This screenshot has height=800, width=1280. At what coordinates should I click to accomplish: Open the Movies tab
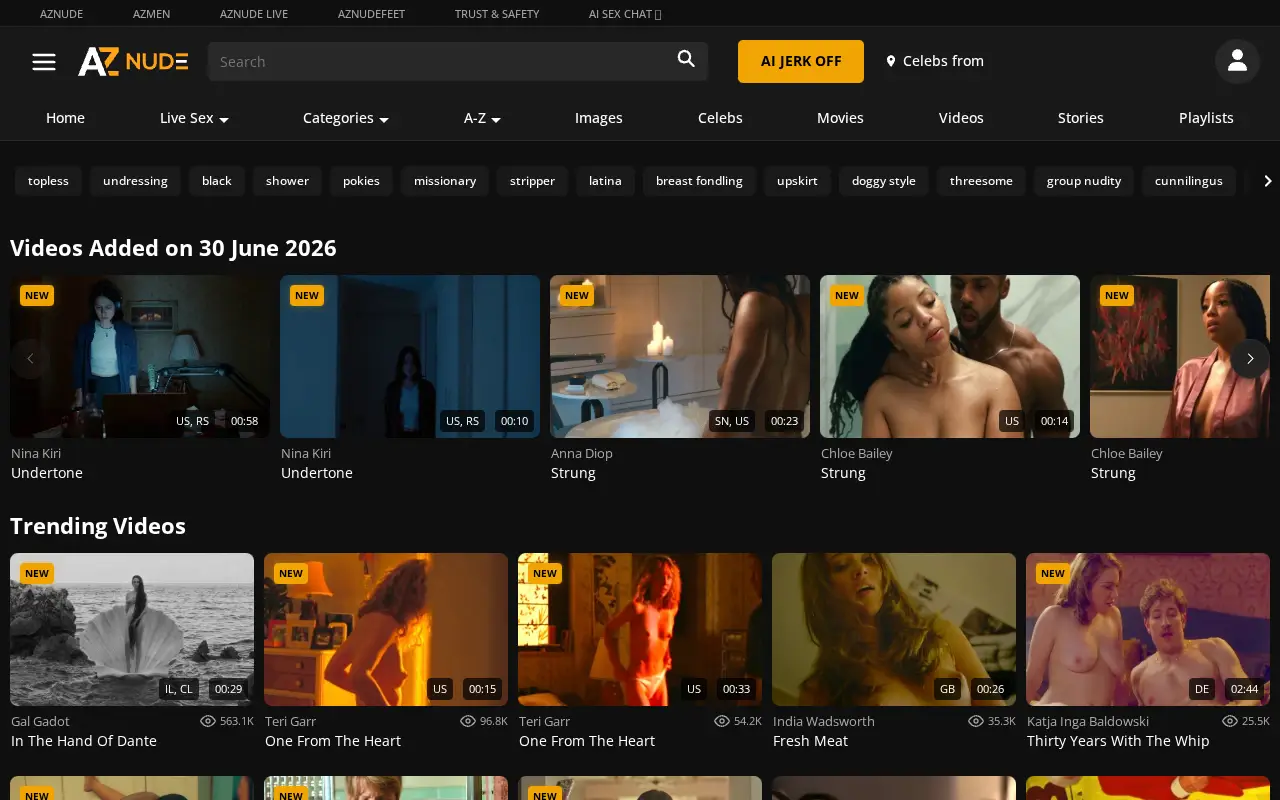(840, 118)
